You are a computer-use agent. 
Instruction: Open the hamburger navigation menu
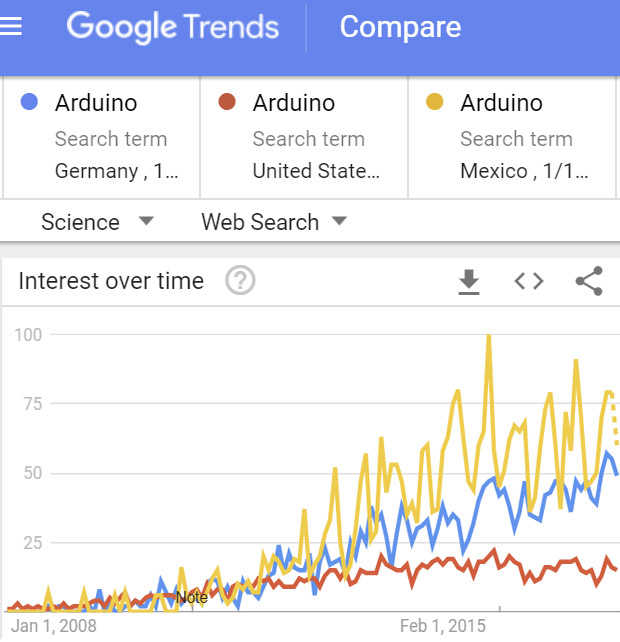pos(11,27)
